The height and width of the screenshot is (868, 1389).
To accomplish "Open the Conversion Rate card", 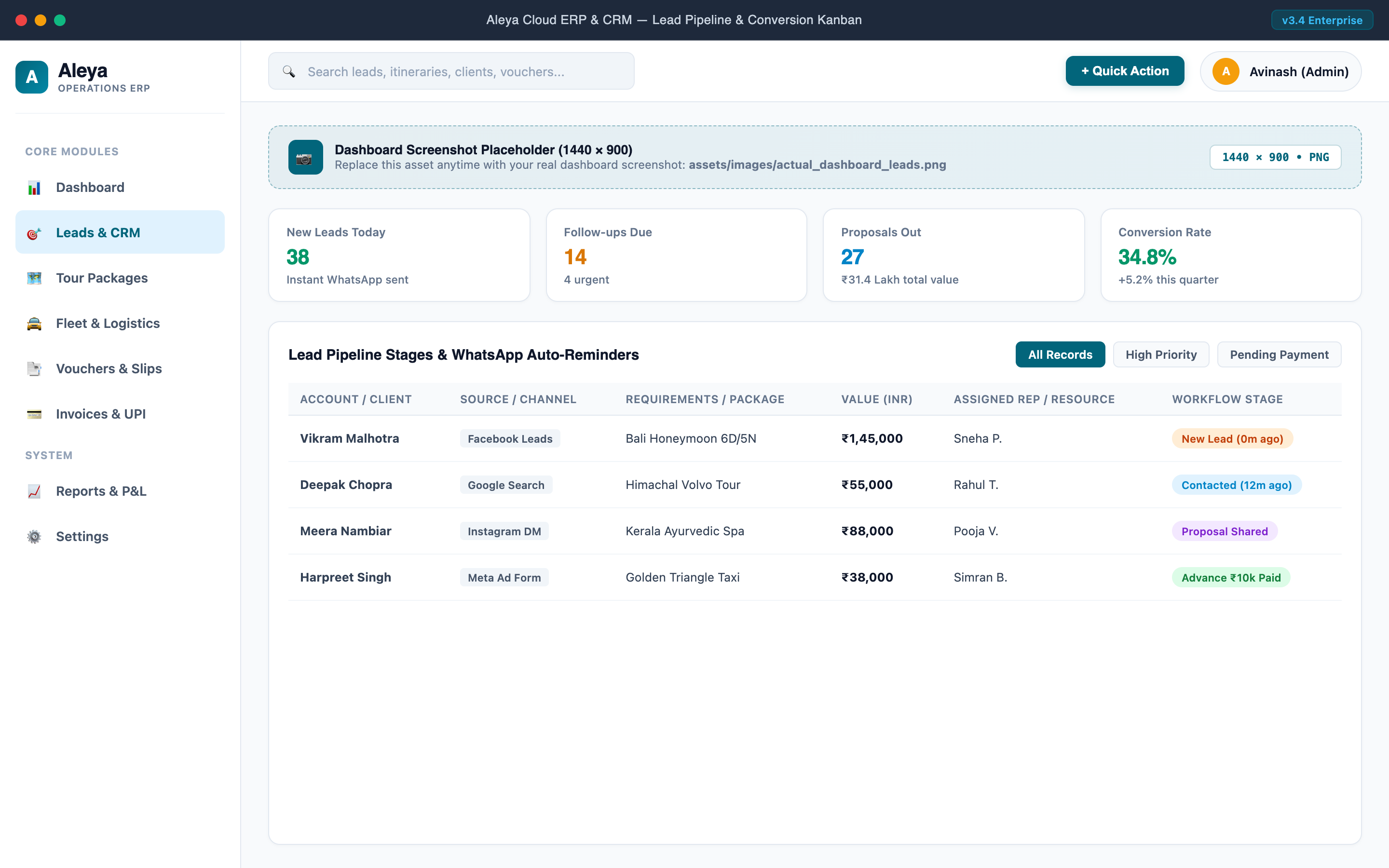I will coord(1231,256).
